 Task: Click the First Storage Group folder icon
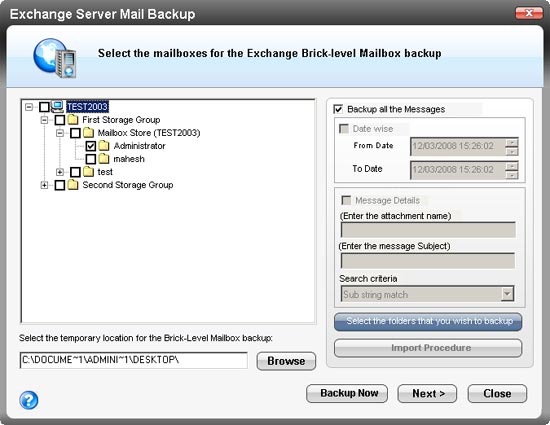pos(73,120)
